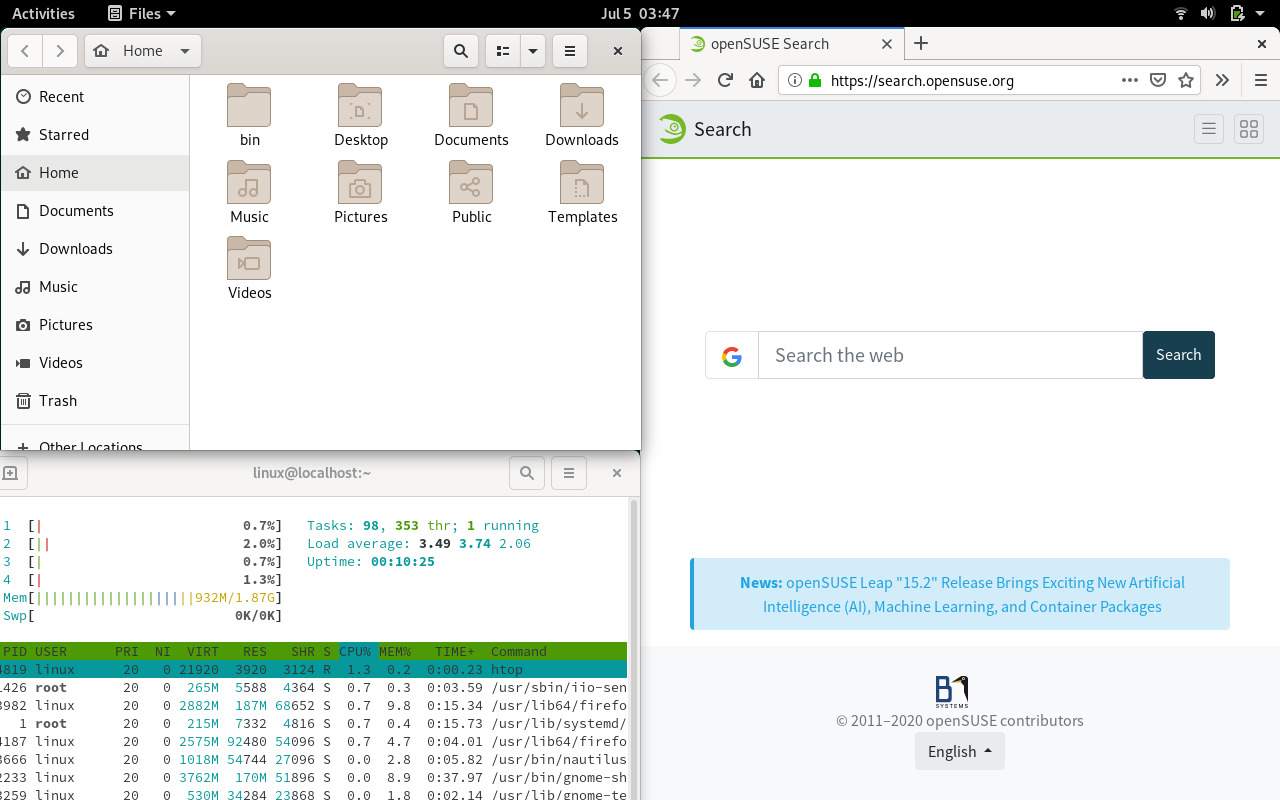Open the Files hamburger menu

(x=569, y=50)
